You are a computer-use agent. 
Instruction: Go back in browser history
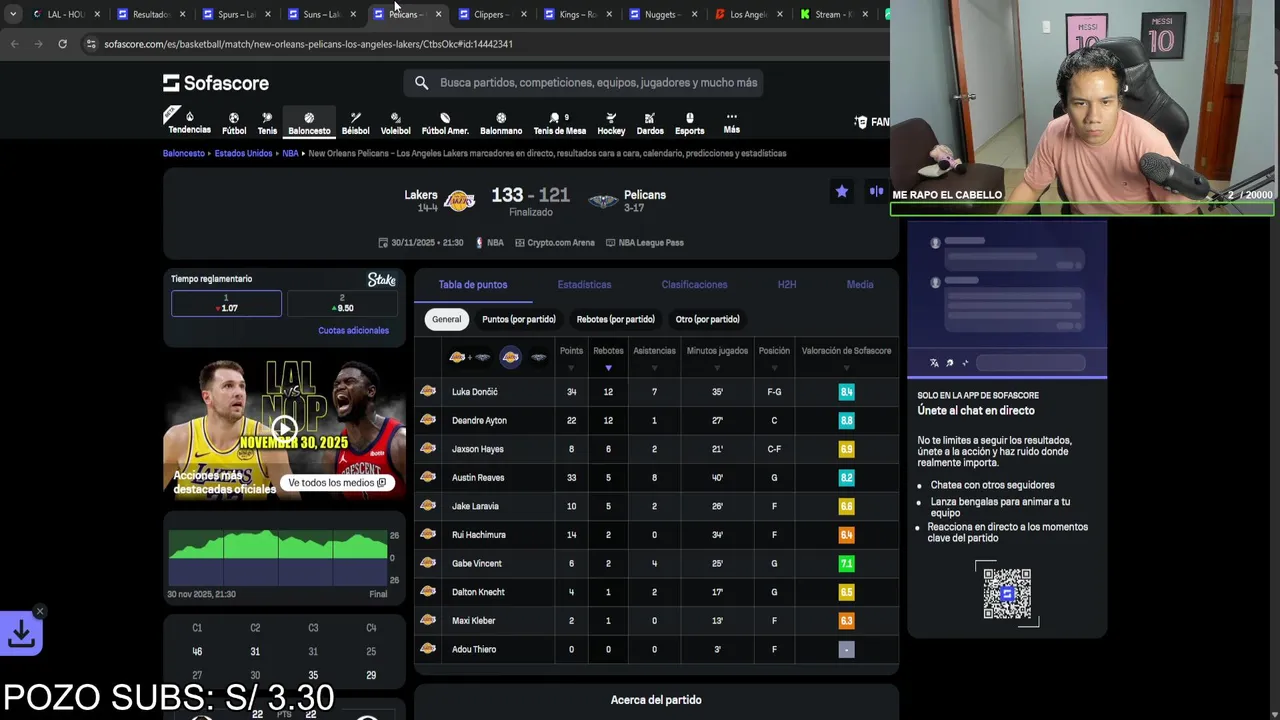point(14,44)
